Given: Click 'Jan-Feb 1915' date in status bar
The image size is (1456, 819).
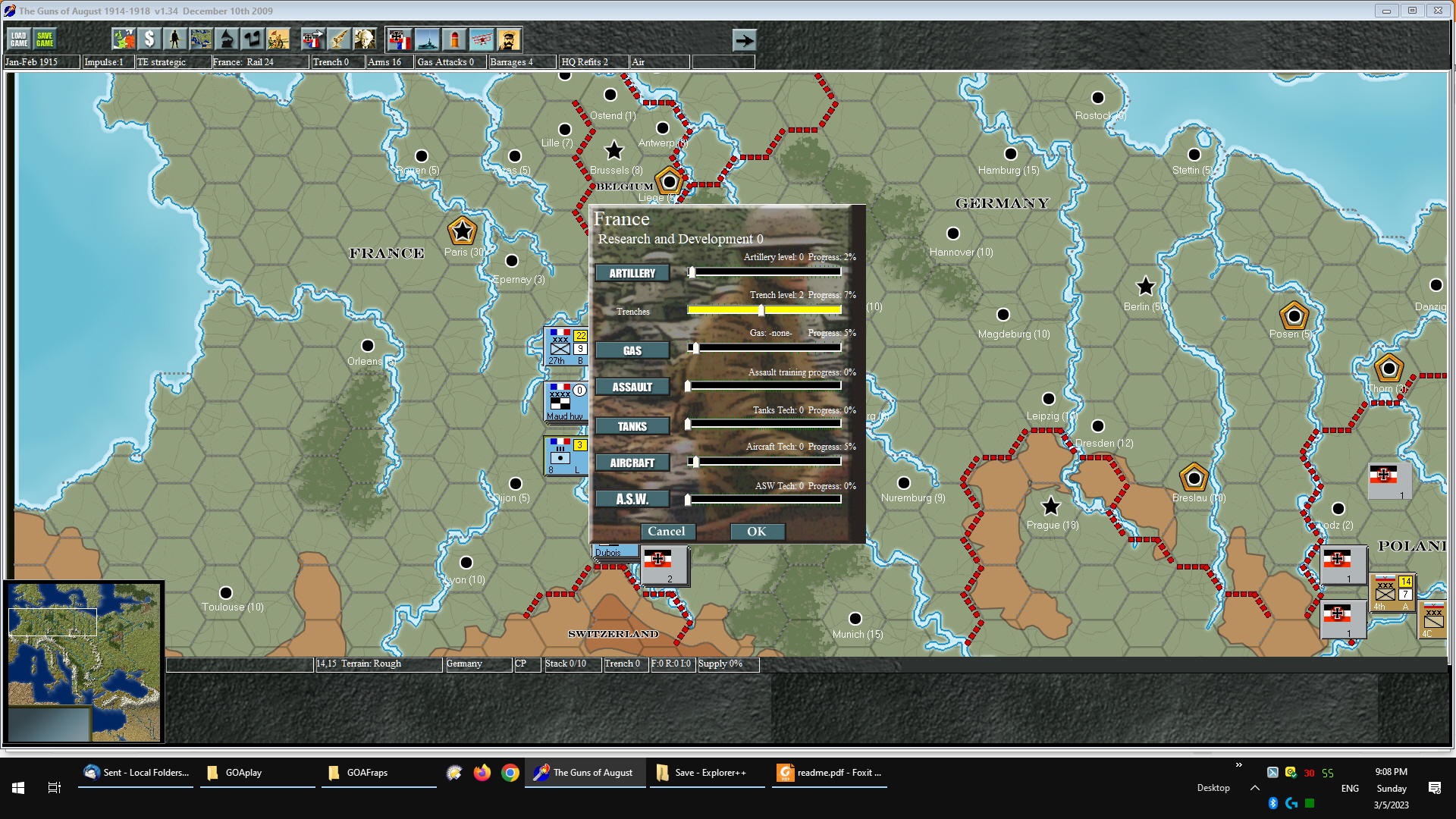Looking at the screenshot, I should pyautogui.click(x=31, y=62).
